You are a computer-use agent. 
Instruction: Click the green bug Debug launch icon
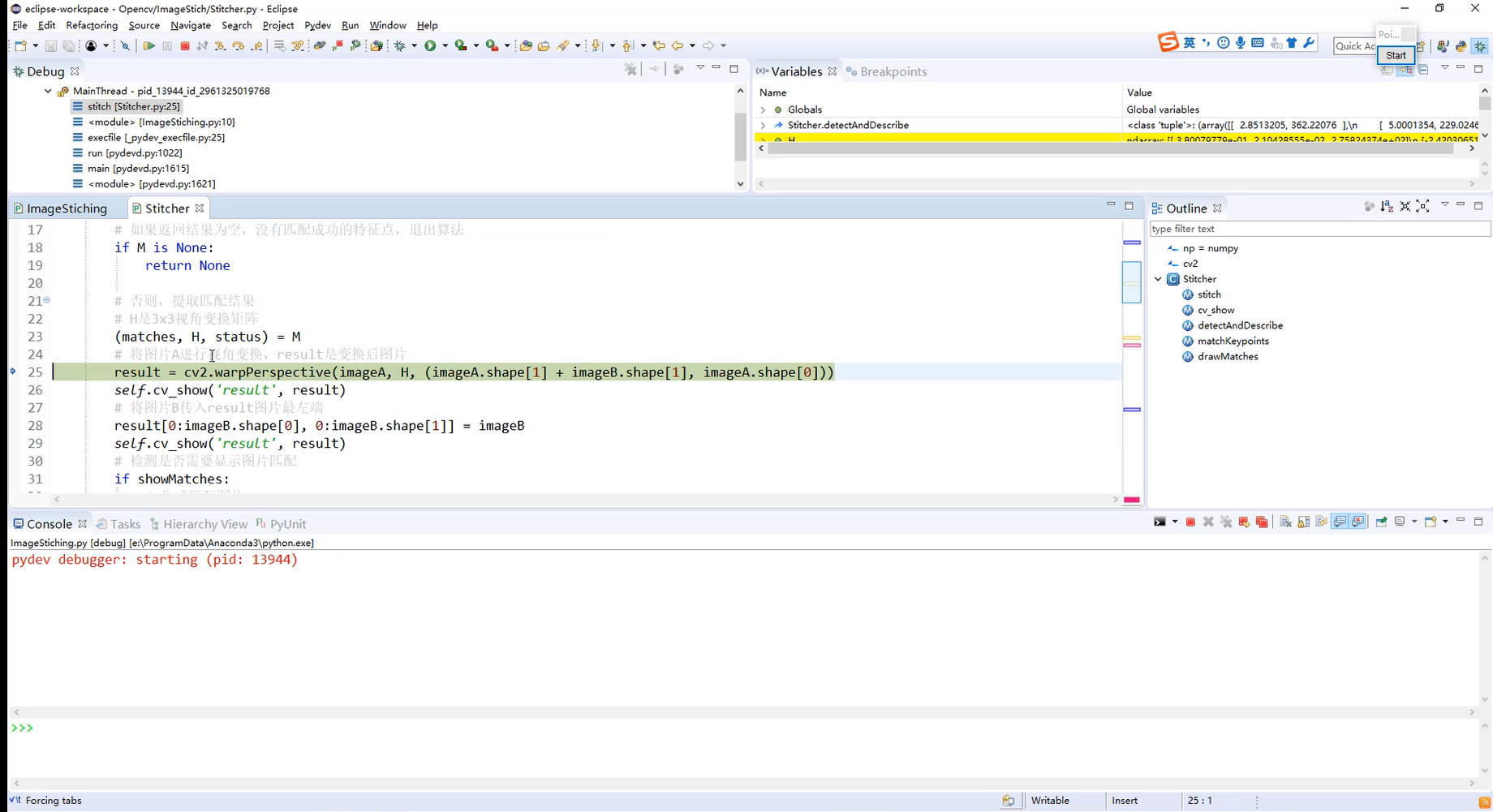pos(400,46)
